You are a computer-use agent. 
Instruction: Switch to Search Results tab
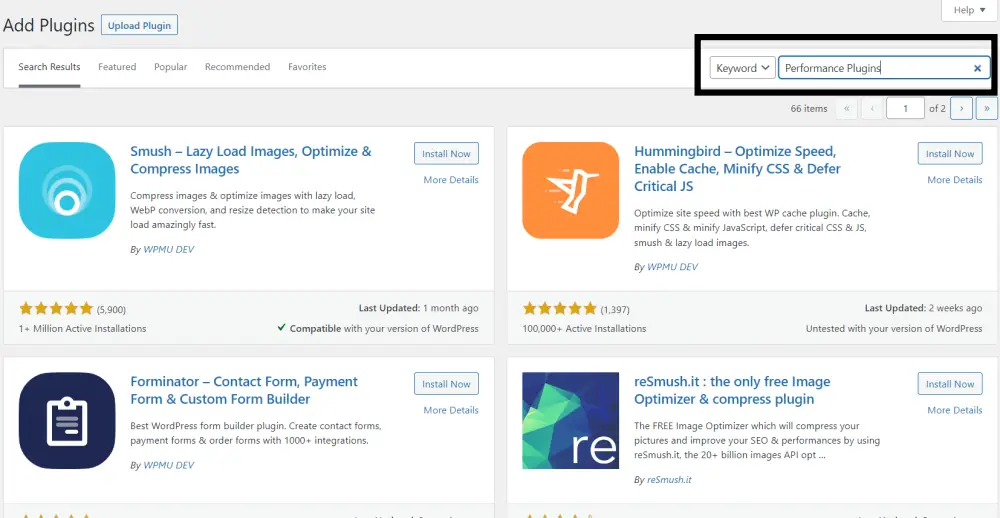49,66
